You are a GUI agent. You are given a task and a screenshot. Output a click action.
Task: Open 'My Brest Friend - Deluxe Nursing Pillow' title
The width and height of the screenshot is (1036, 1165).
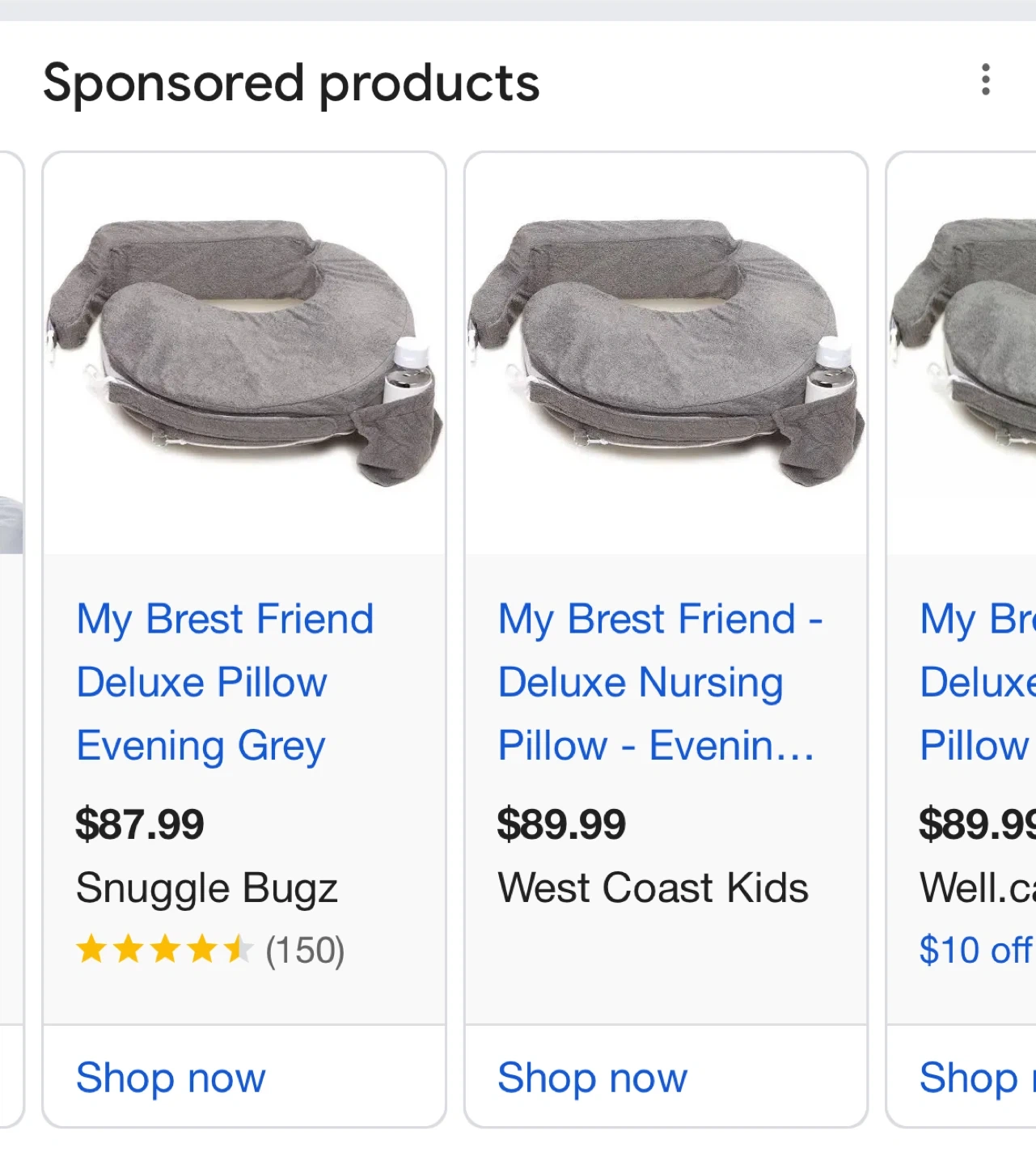(659, 682)
